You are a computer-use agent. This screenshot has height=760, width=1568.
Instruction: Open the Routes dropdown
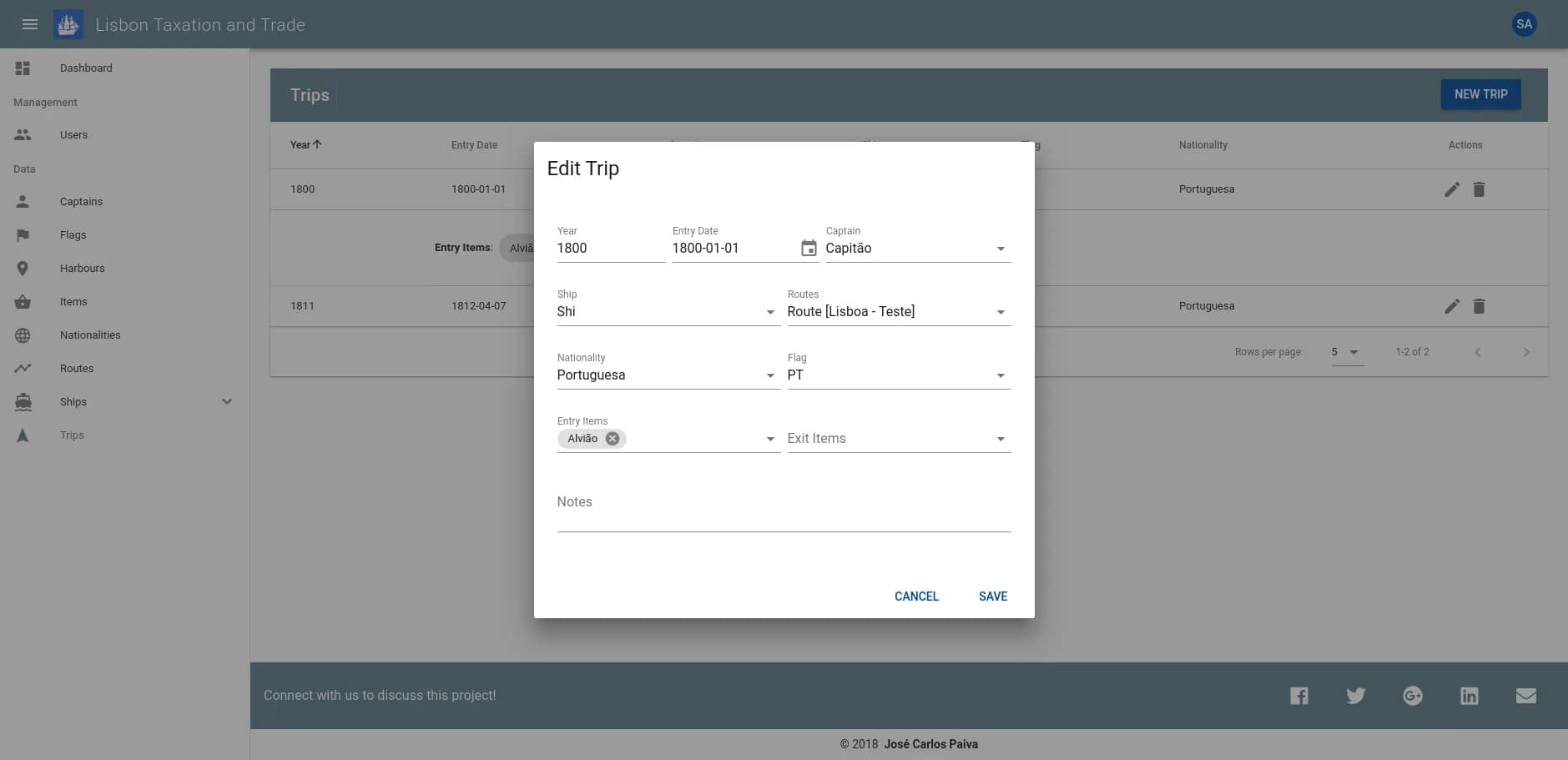[899, 312]
